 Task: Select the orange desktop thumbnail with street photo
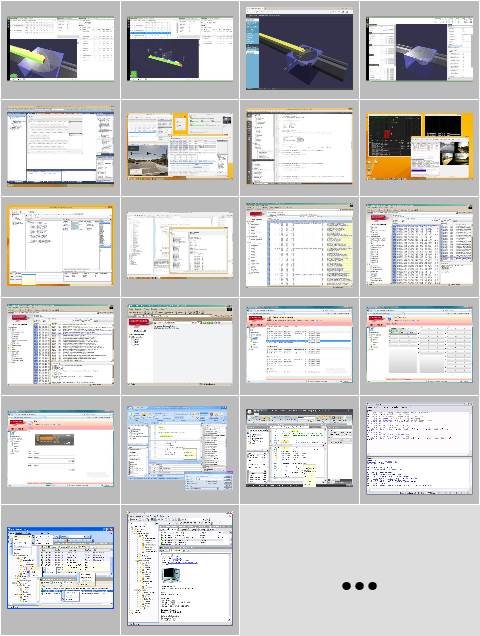(180, 146)
